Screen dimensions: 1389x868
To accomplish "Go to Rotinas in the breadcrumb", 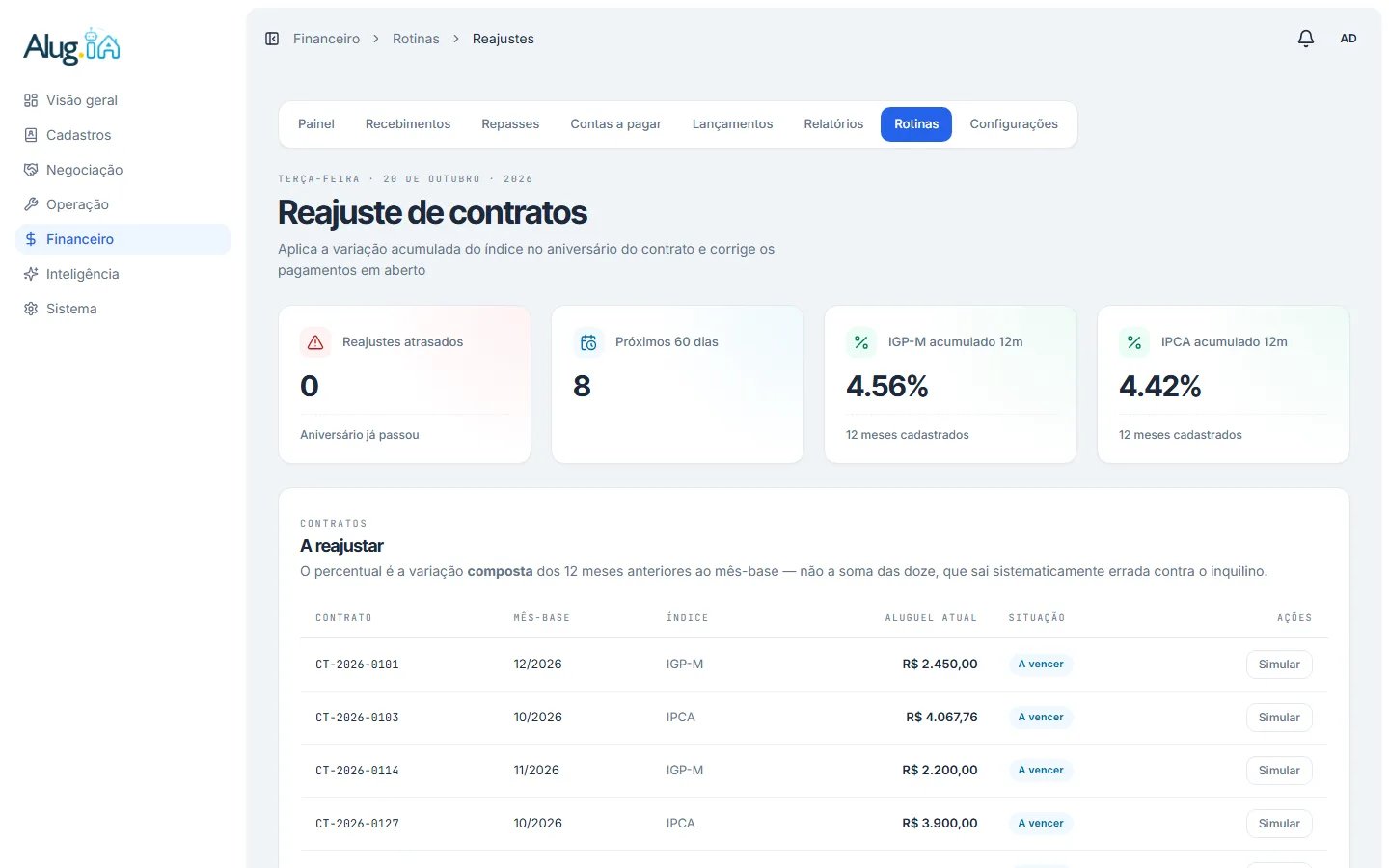I will click(416, 39).
